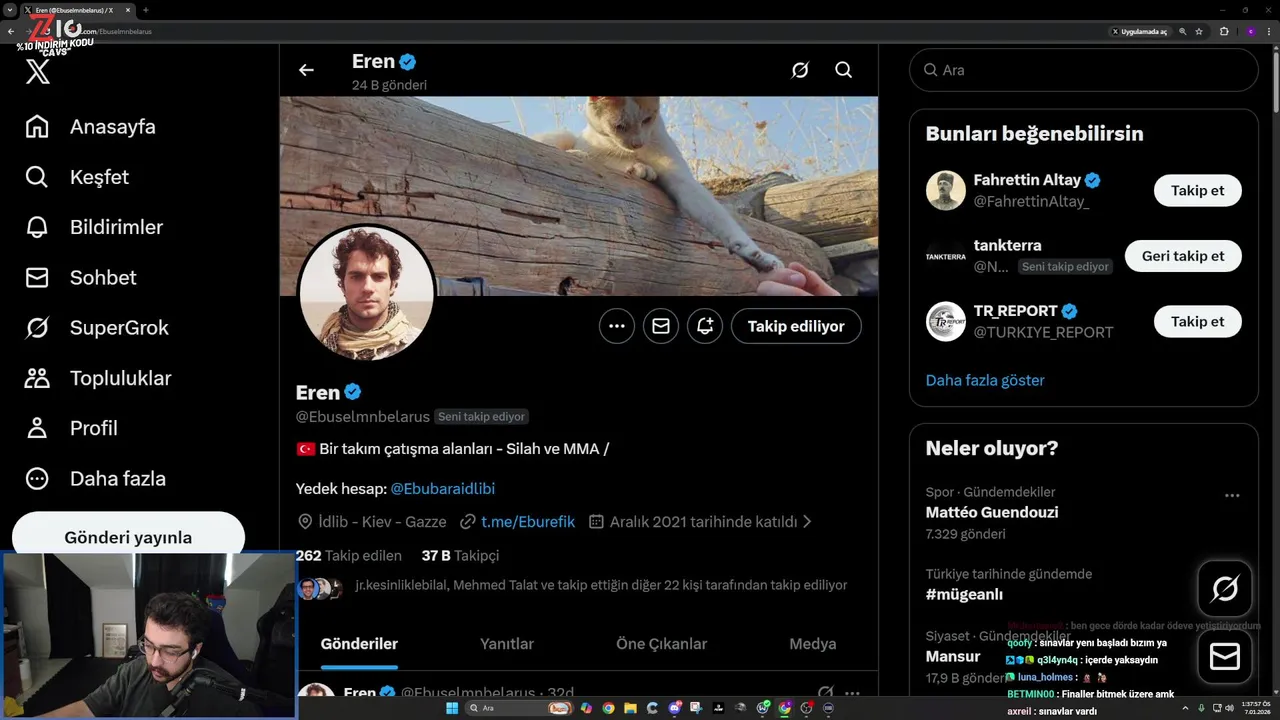Open Discord from the taskbar
Screen dimensions: 1280x720
coord(674,708)
